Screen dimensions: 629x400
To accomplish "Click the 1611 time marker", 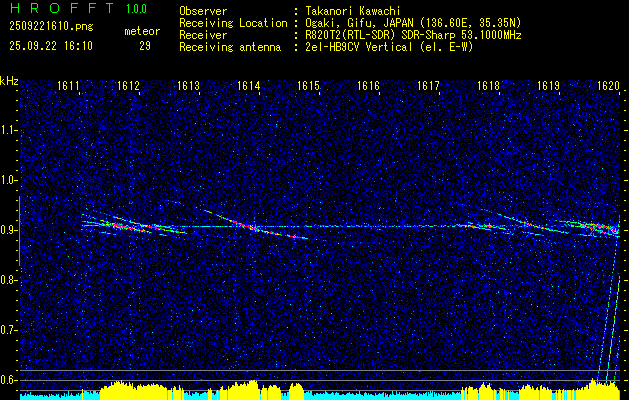I will pos(69,87).
